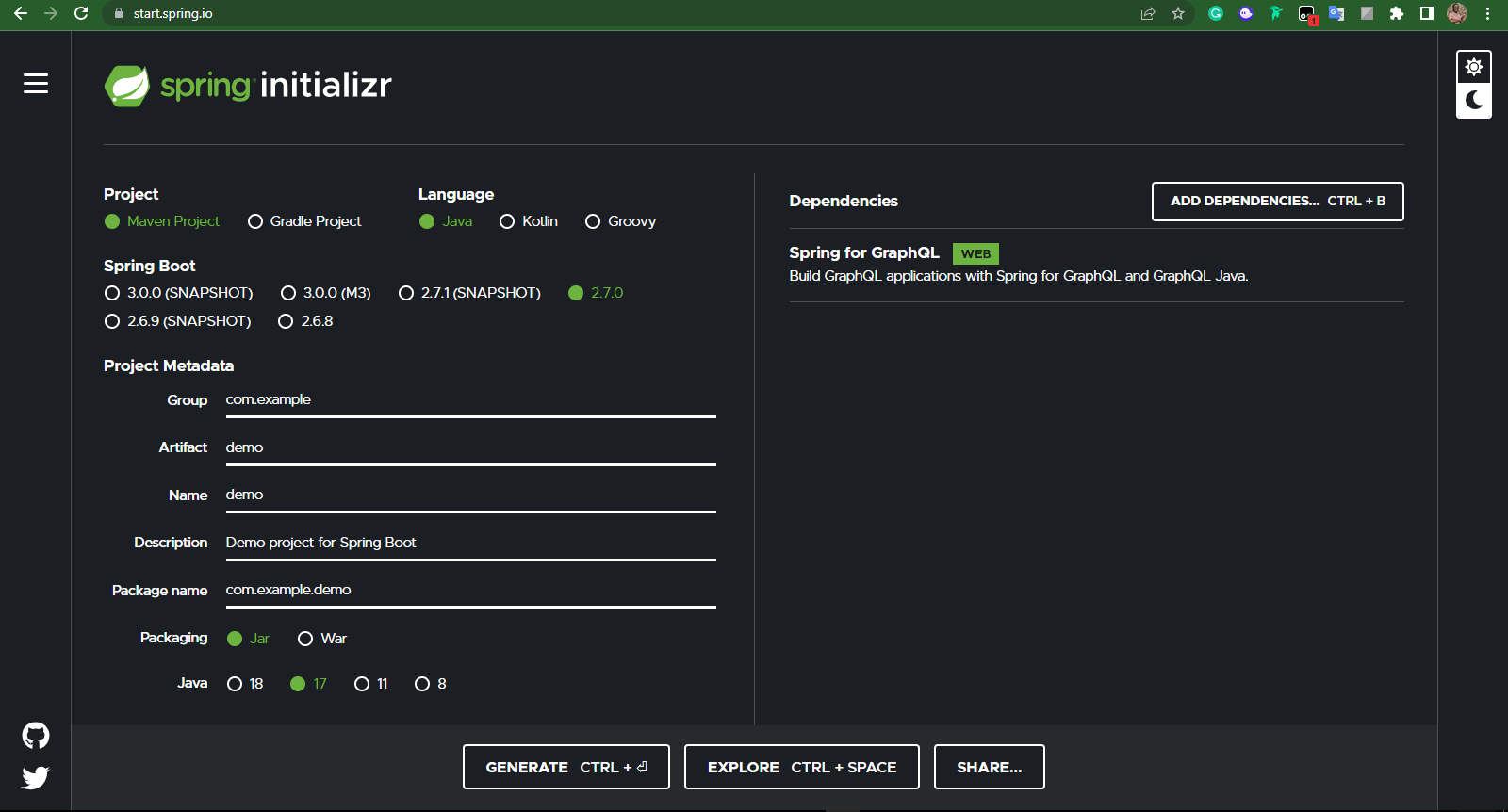Open the hamburger navigation menu
This screenshot has height=812, width=1508.
tap(36, 84)
